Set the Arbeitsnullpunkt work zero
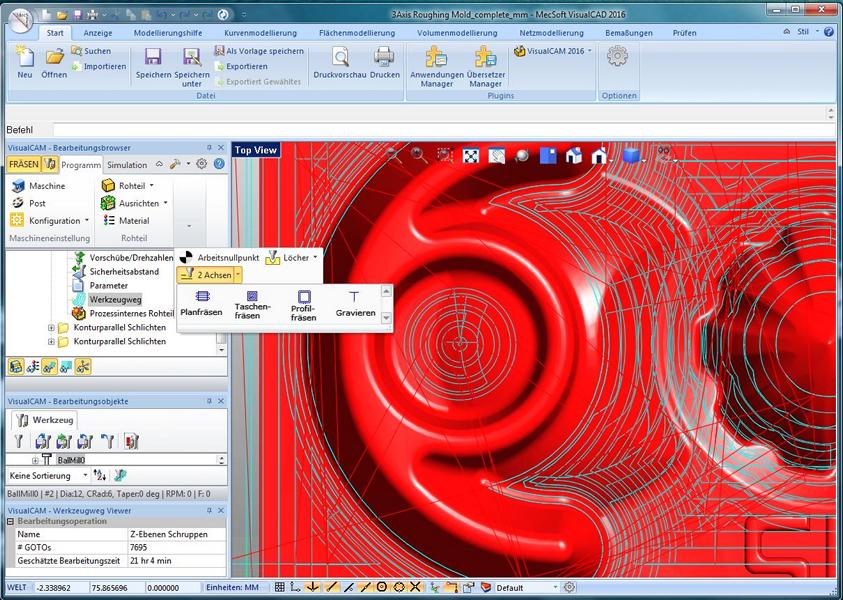Image resolution: width=843 pixels, height=600 pixels. pos(219,258)
